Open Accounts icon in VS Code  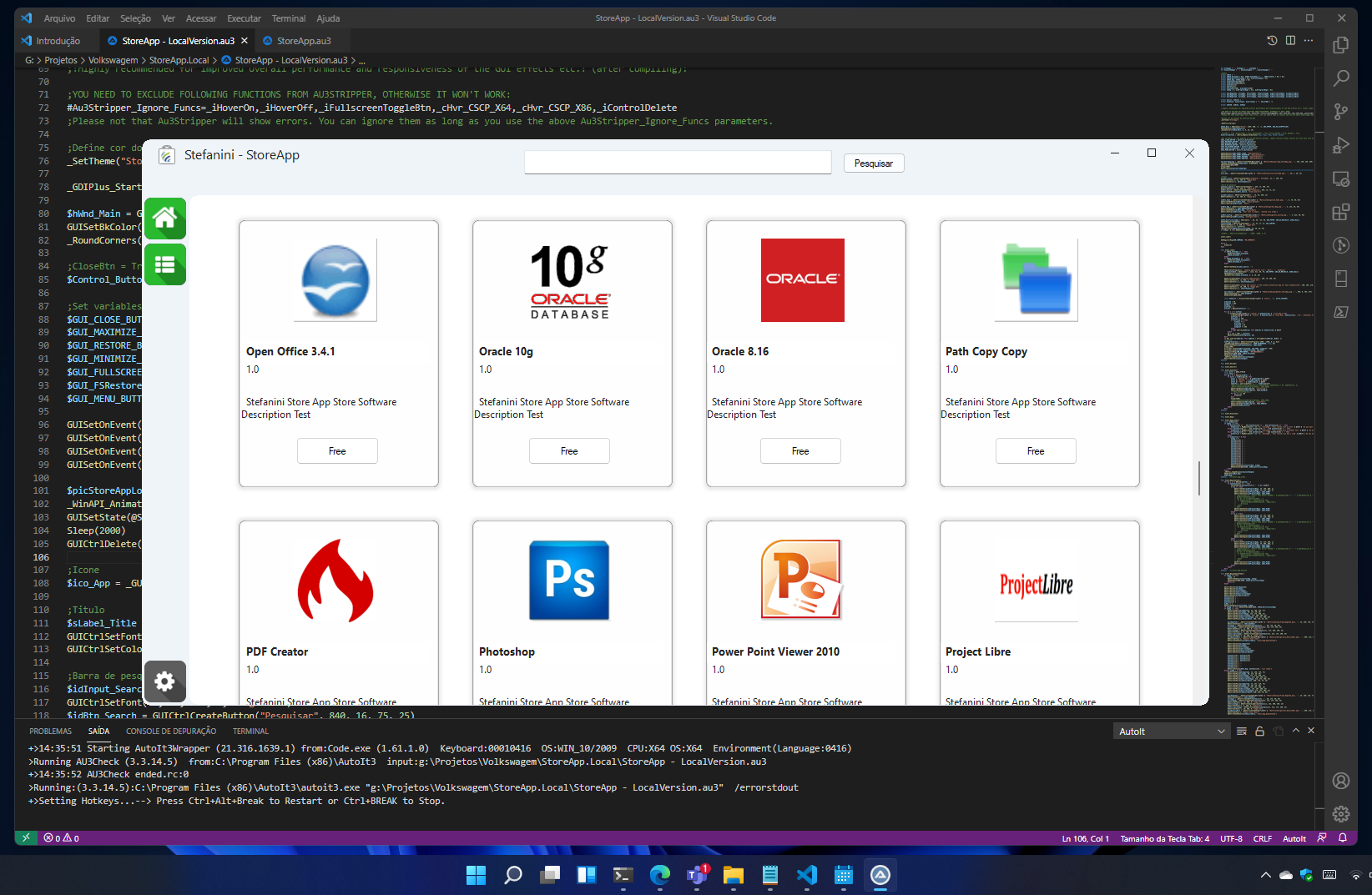tap(1341, 781)
